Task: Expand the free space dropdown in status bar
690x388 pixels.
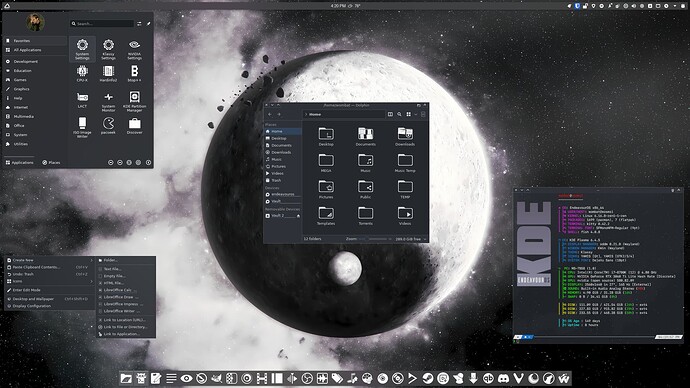Action: point(425,239)
